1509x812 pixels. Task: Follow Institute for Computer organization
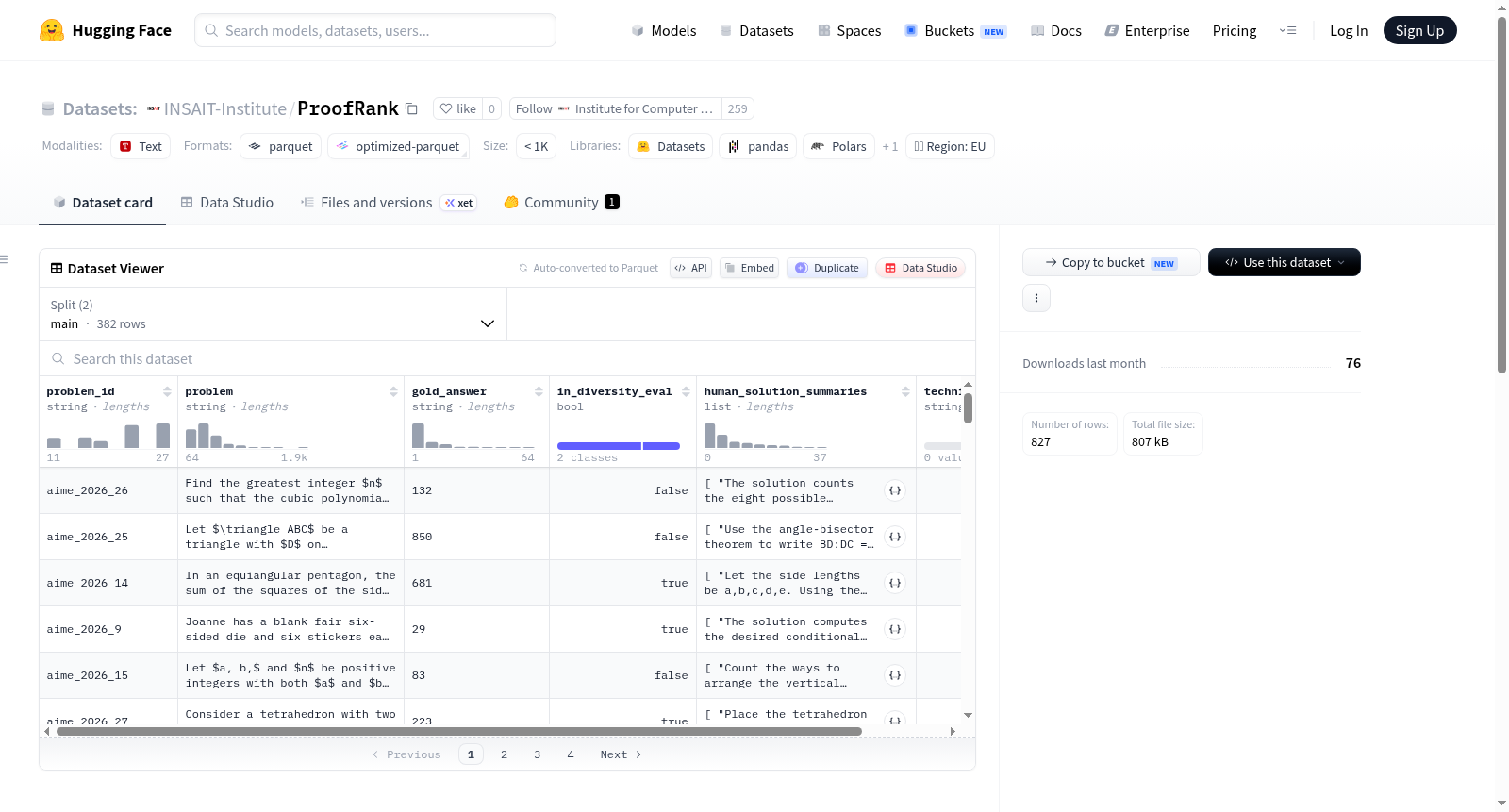pyautogui.click(x=616, y=108)
